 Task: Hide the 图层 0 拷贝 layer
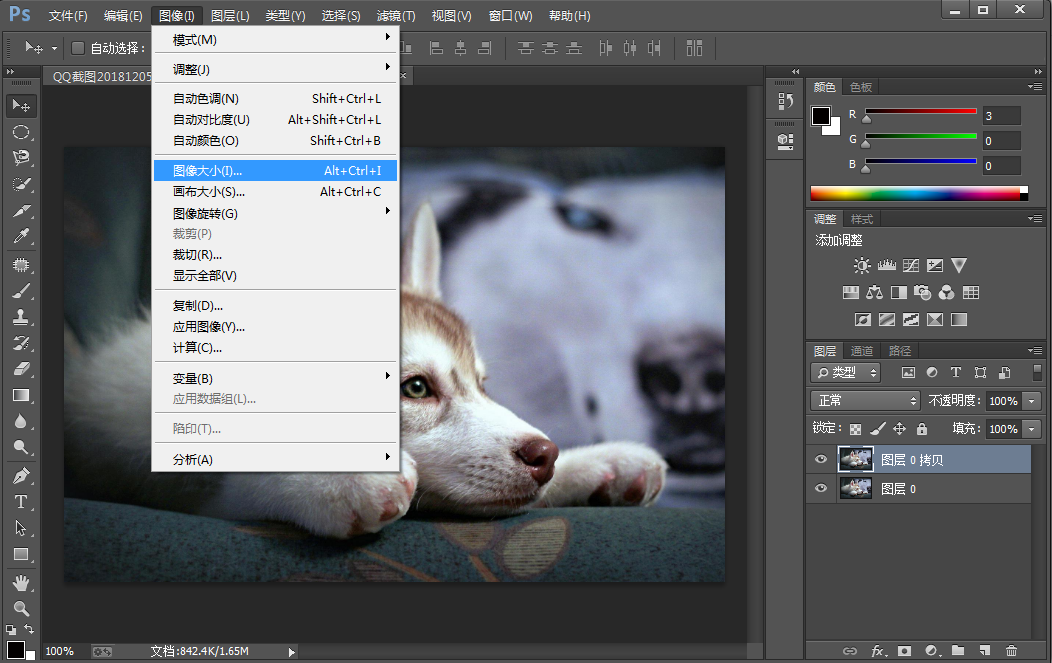(x=821, y=460)
